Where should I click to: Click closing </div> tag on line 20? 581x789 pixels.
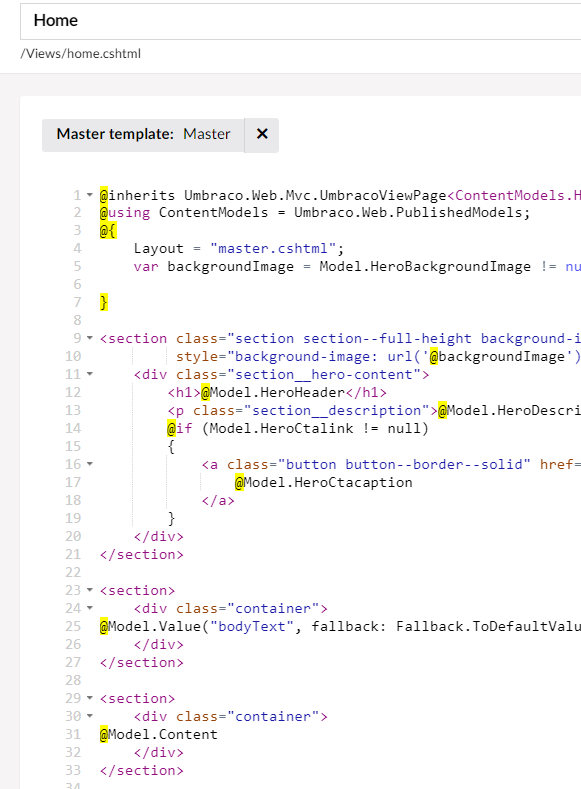[x=159, y=536]
